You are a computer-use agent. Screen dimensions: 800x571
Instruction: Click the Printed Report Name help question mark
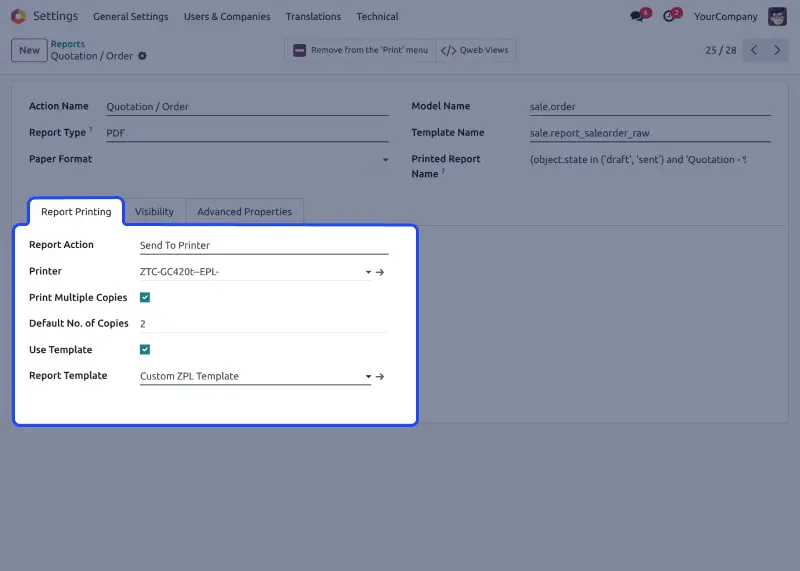443,171
